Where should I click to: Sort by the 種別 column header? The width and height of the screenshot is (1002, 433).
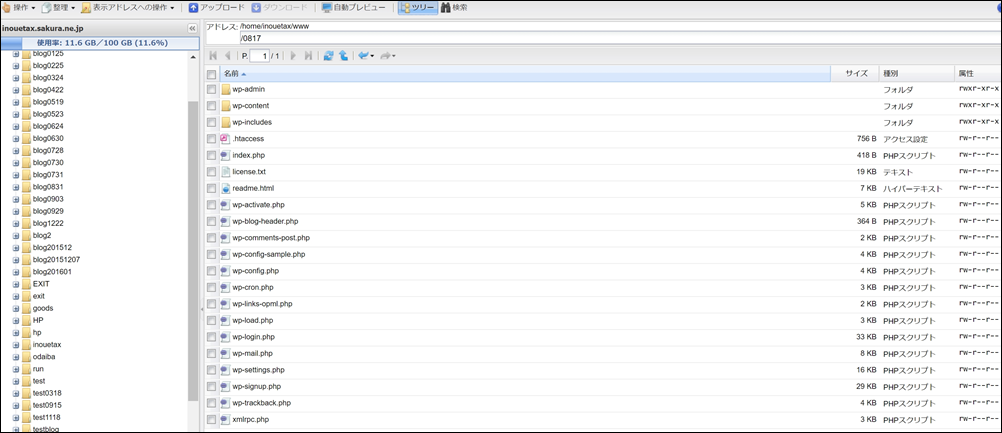coord(916,73)
